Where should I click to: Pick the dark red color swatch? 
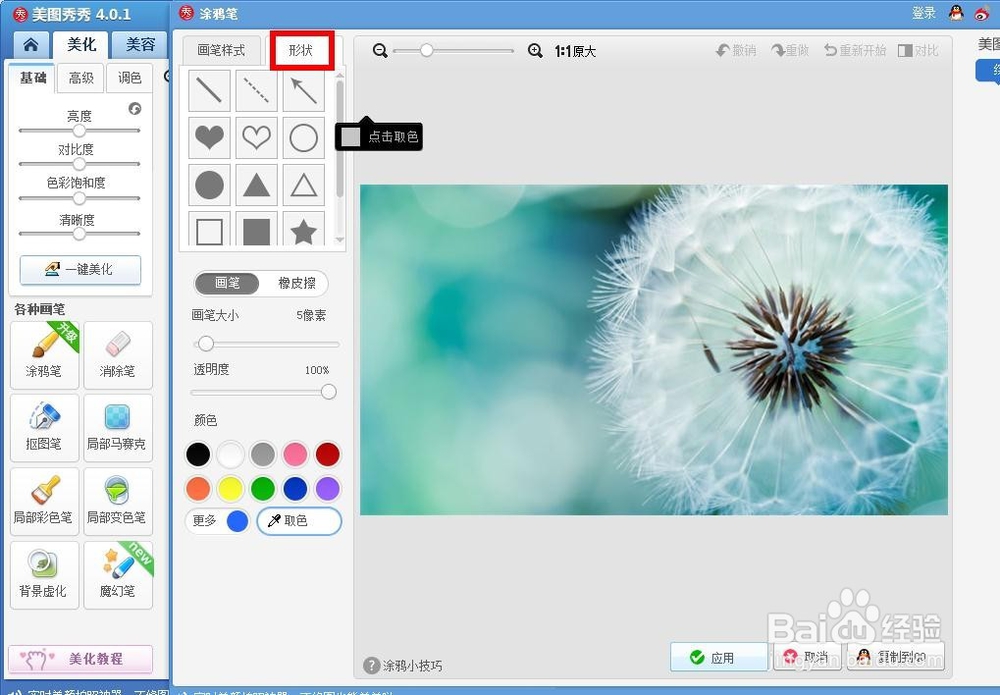coord(328,455)
